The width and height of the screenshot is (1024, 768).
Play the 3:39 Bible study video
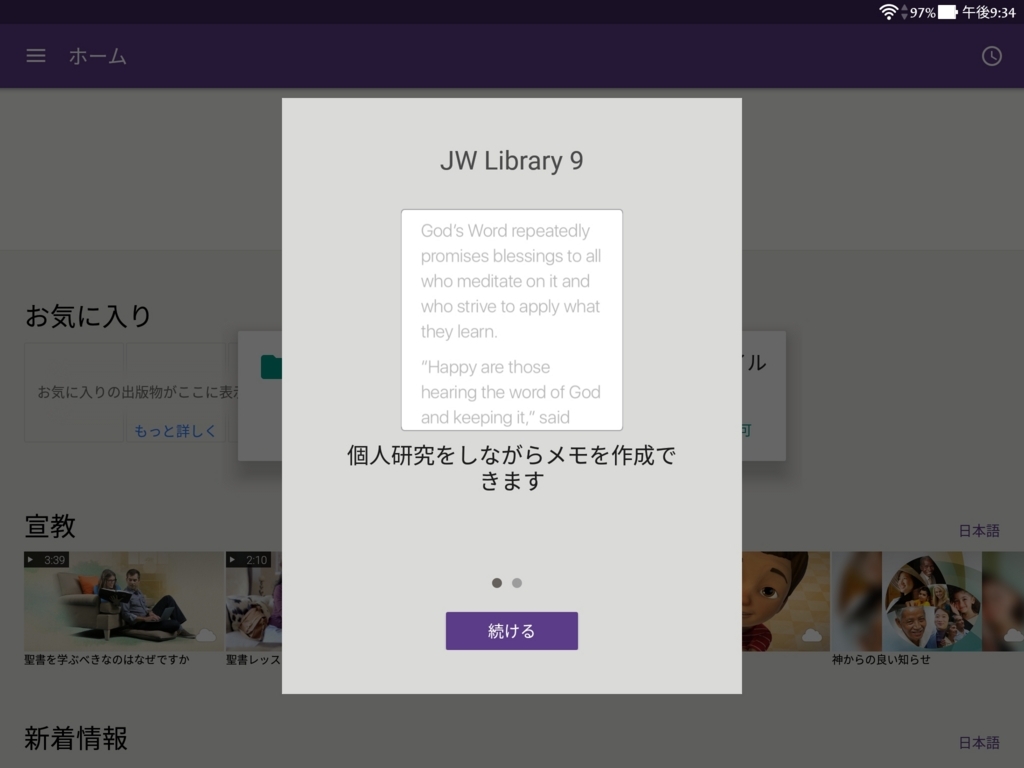(123, 601)
